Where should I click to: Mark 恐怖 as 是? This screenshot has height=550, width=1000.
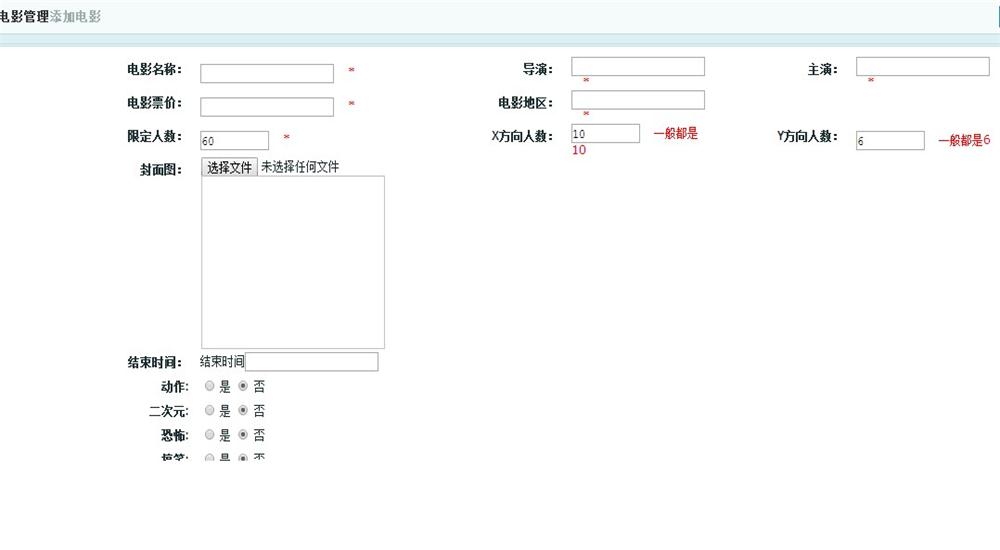209,435
